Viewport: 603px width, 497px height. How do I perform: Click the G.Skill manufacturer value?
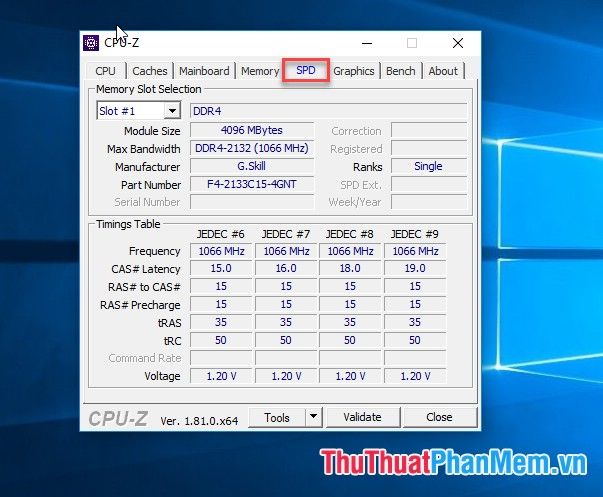pyautogui.click(x=252, y=166)
